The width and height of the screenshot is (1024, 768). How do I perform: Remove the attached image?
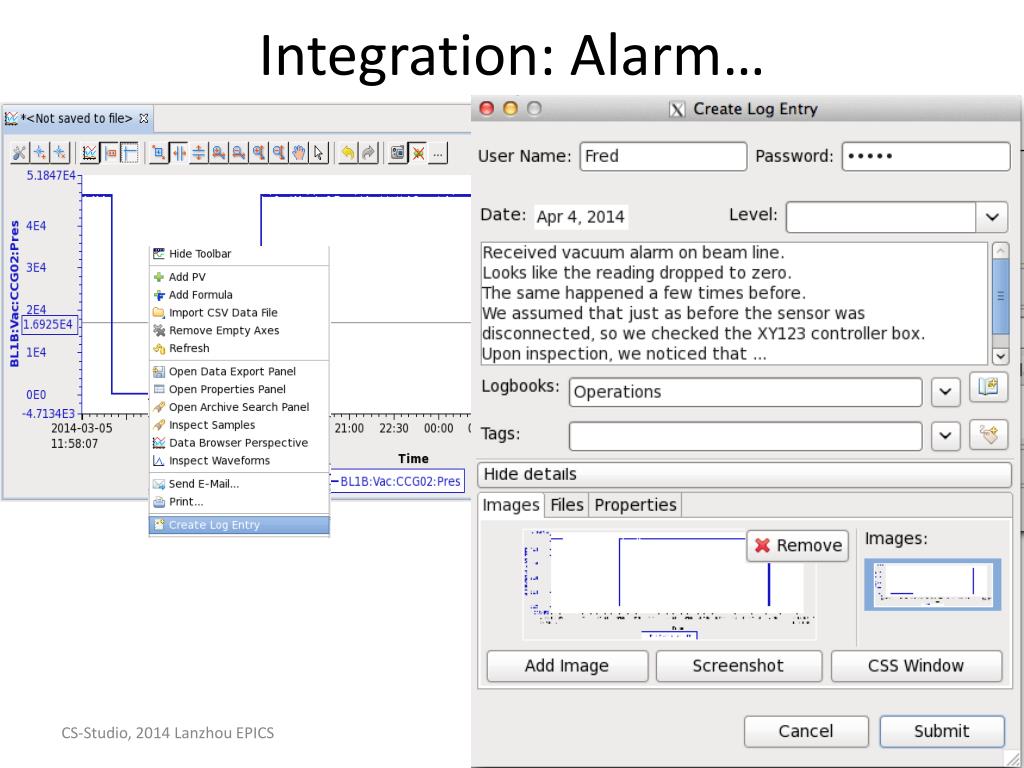click(797, 545)
